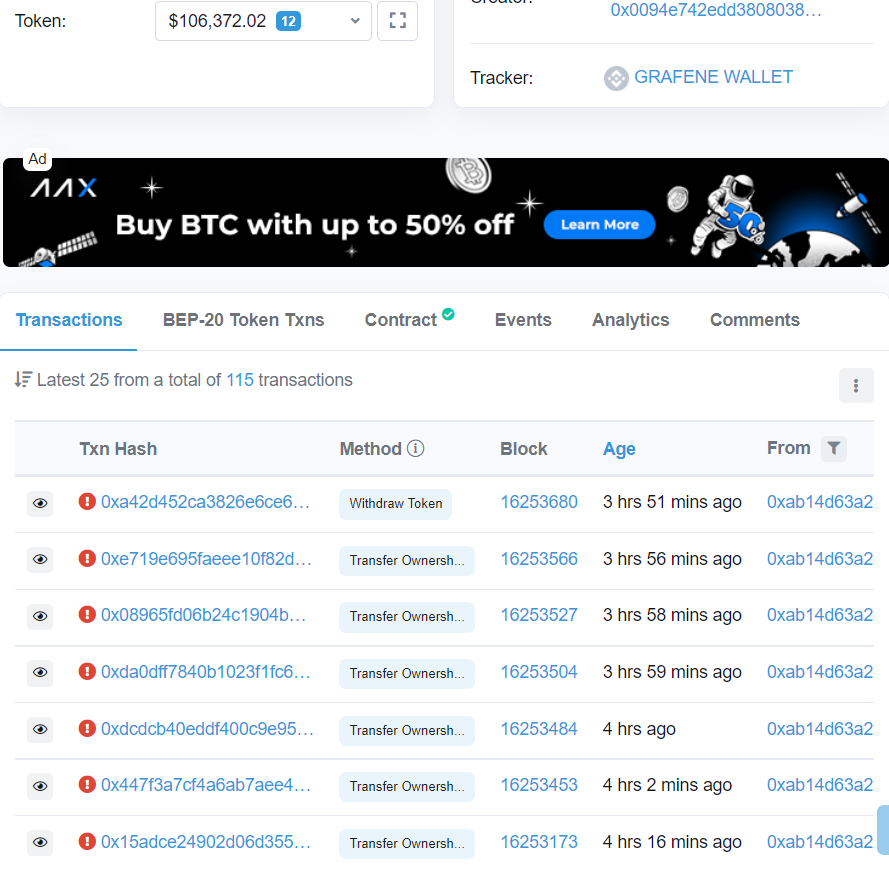Image resolution: width=889 pixels, height=869 pixels.
Task: Switch to the Events tab
Action: [523, 320]
